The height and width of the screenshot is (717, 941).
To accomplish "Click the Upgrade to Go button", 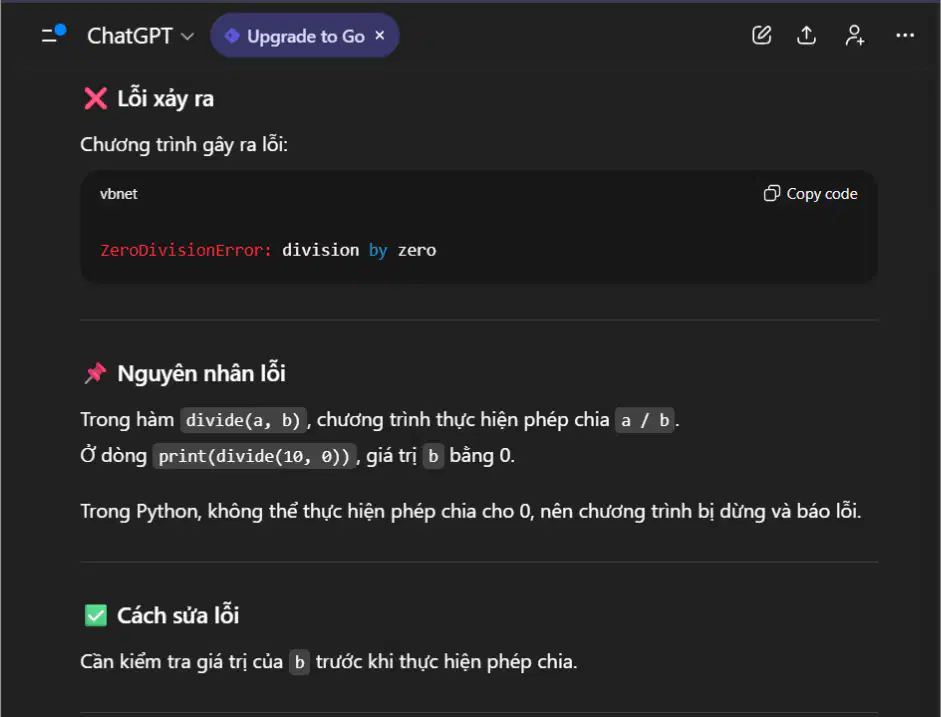I will [305, 36].
